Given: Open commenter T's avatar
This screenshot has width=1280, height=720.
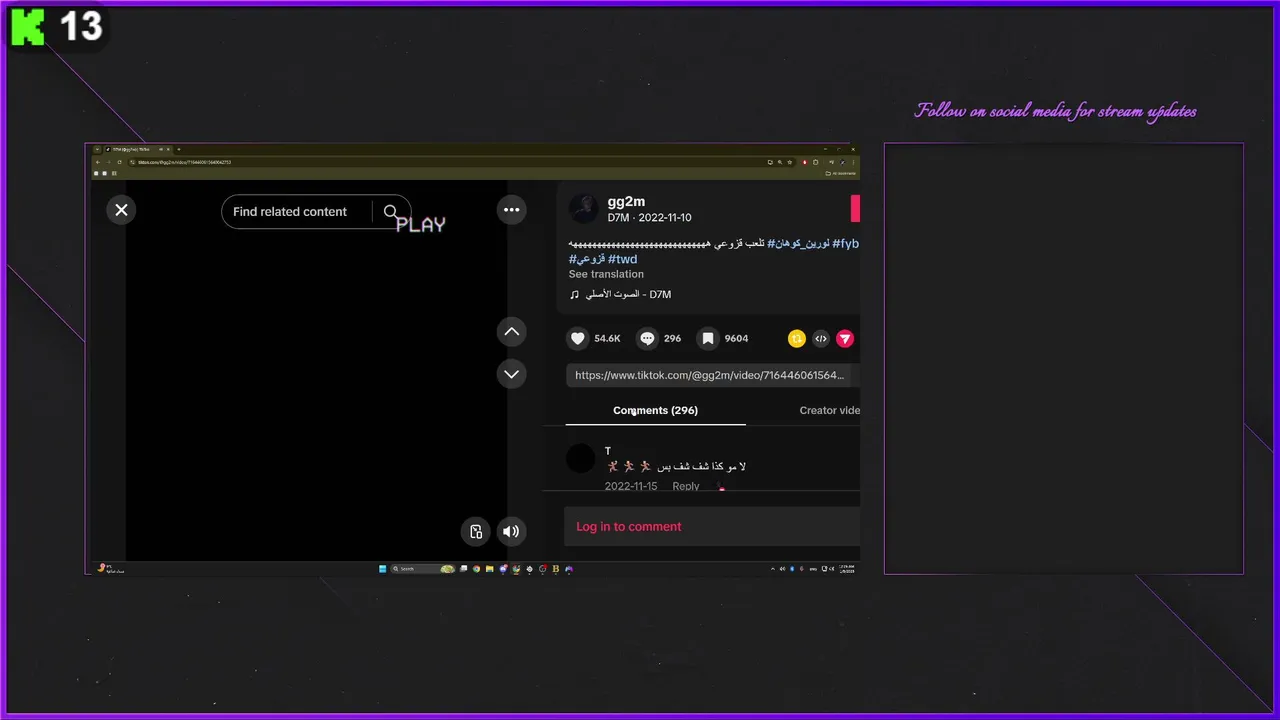Looking at the screenshot, I should (x=581, y=459).
